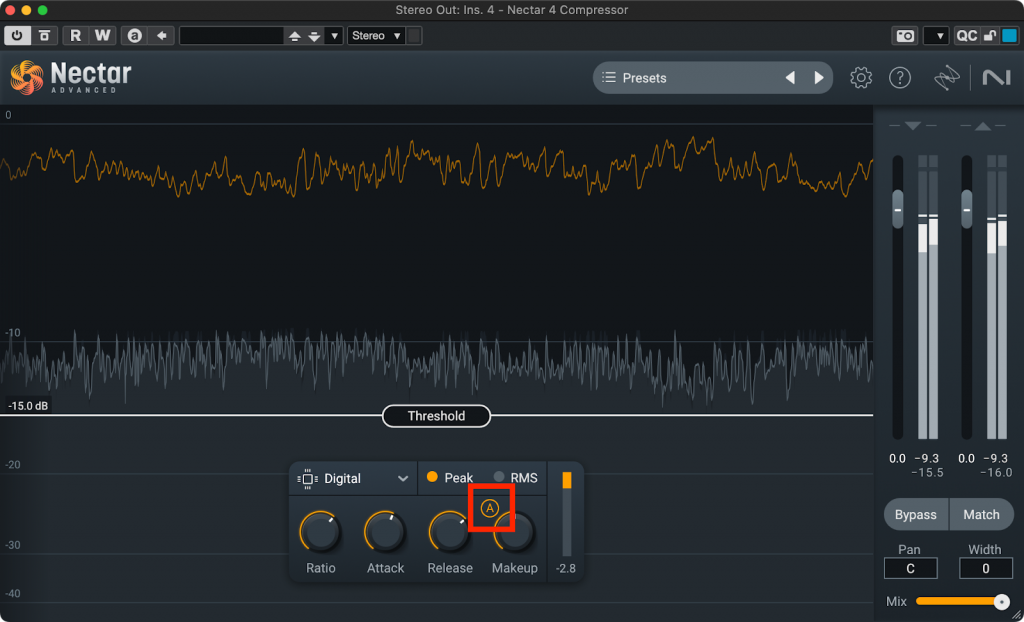Click the plugin snapshot camera icon
Screen dimensions: 1024x622
click(905, 36)
